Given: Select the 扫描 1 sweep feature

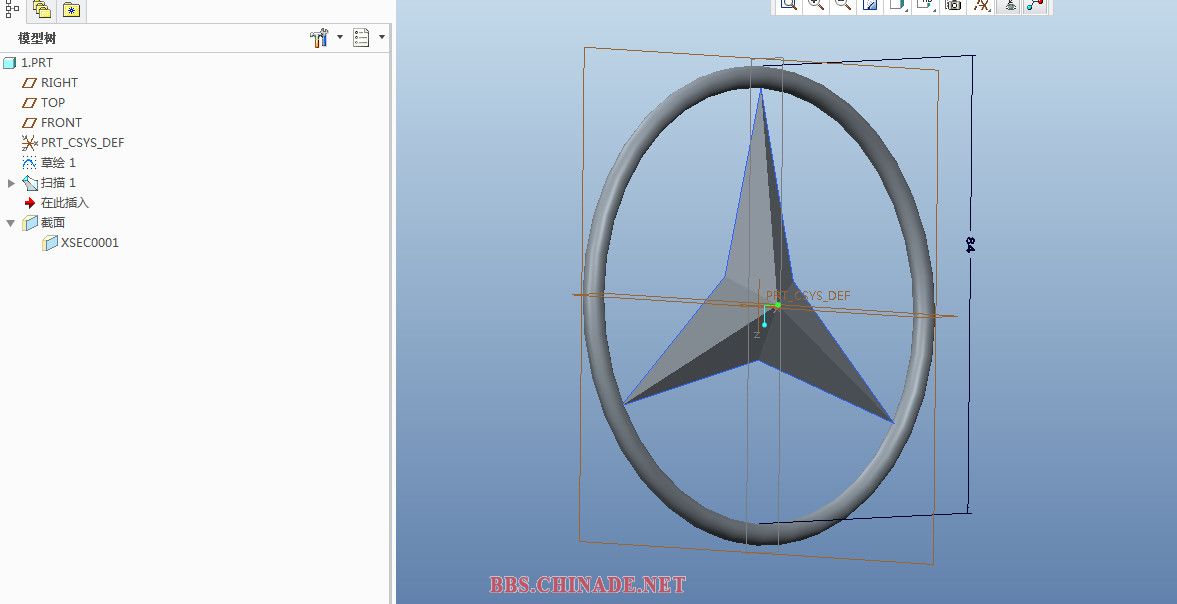Looking at the screenshot, I should pos(49,182).
